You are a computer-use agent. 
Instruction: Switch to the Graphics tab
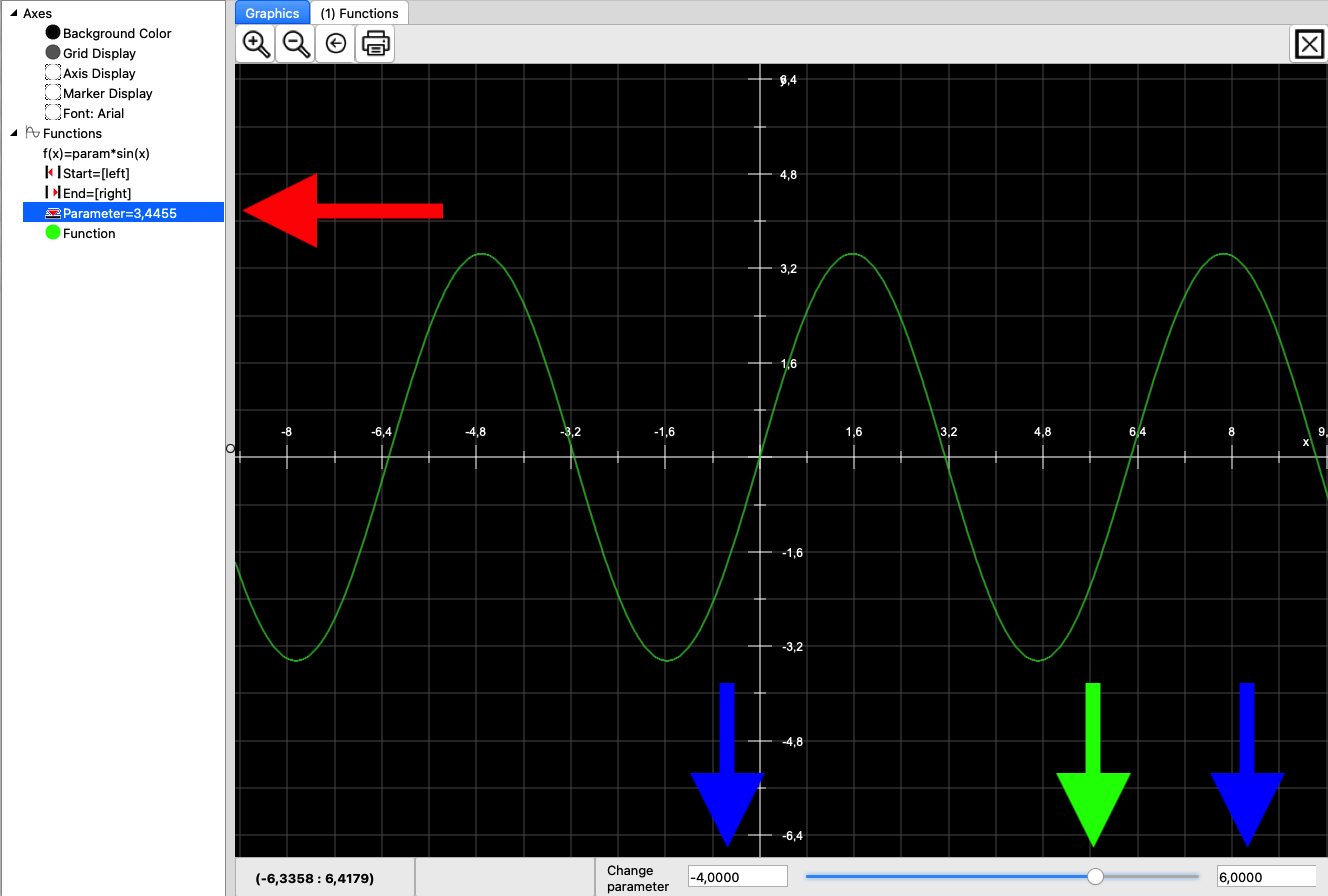[272, 13]
